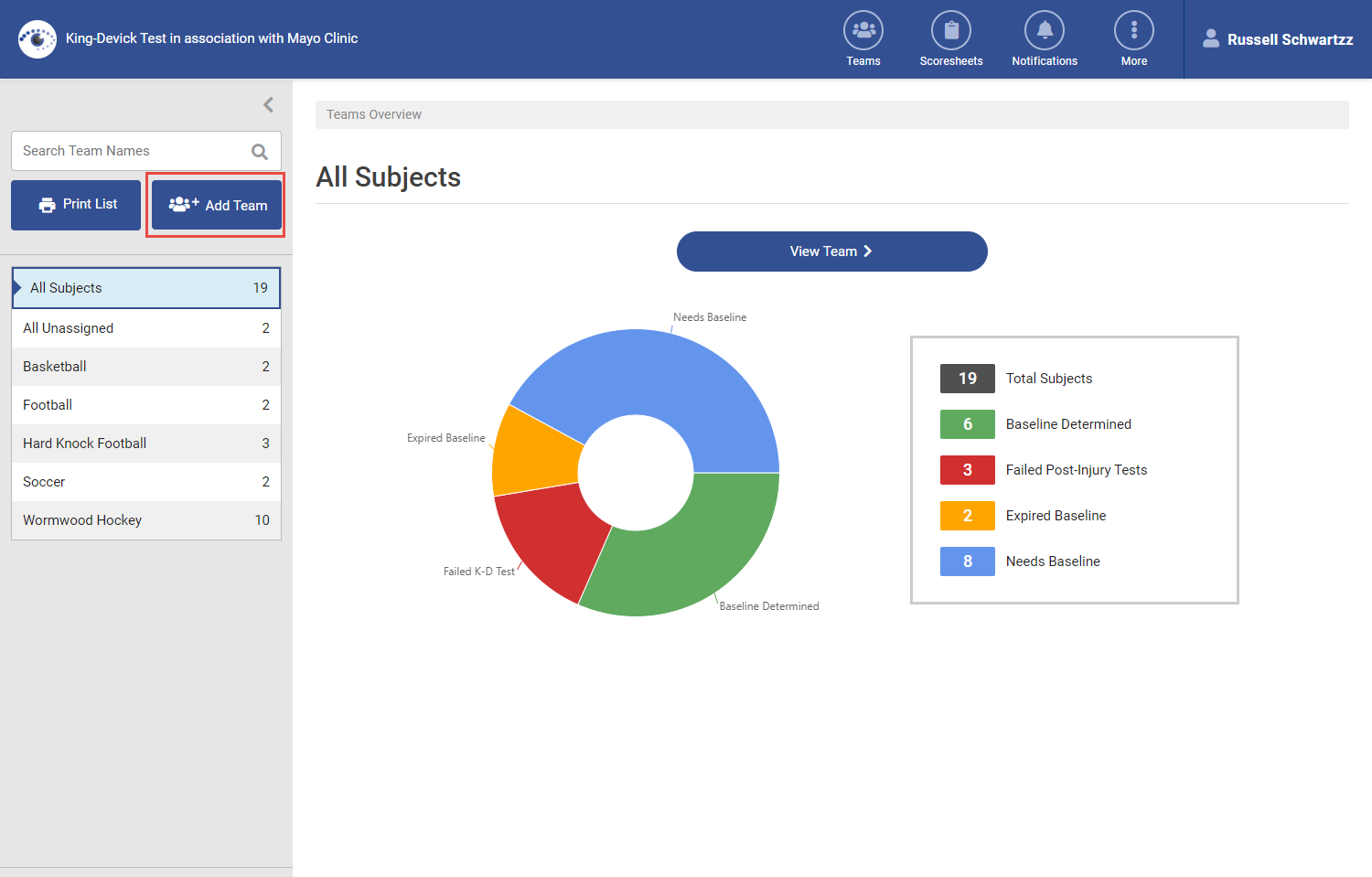The image size is (1372, 877).
Task: Click the Add Team button
Action: coord(216,204)
